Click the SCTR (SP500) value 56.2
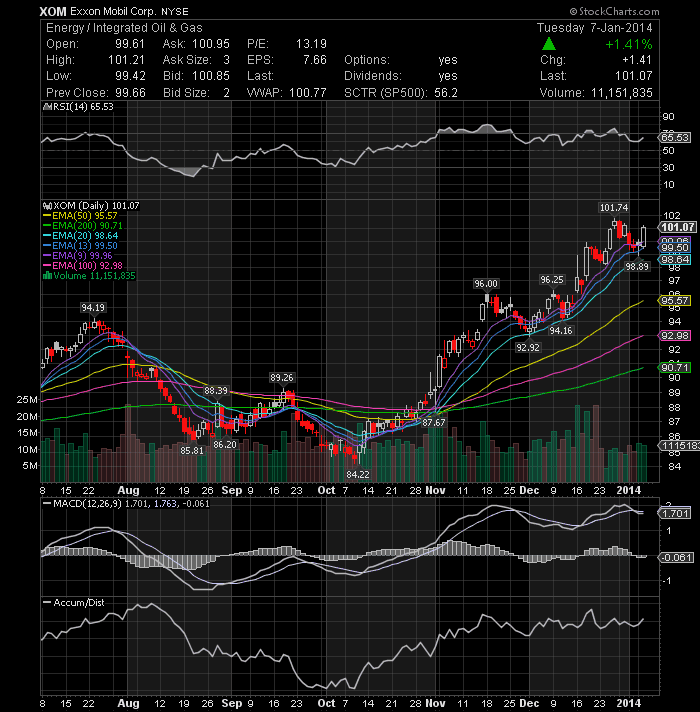The height and width of the screenshot is (712, 700). [445, 93]
